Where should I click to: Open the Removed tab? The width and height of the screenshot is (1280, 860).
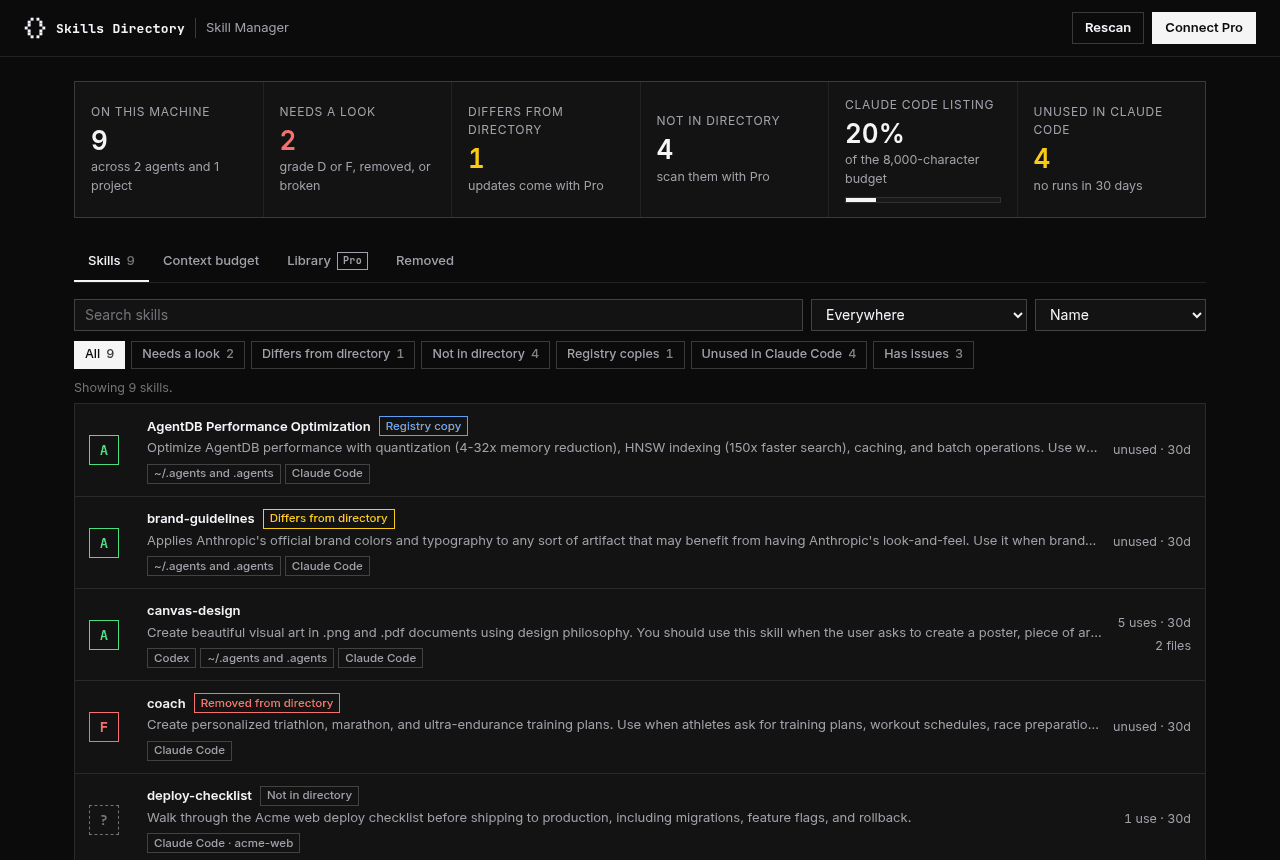425,261
